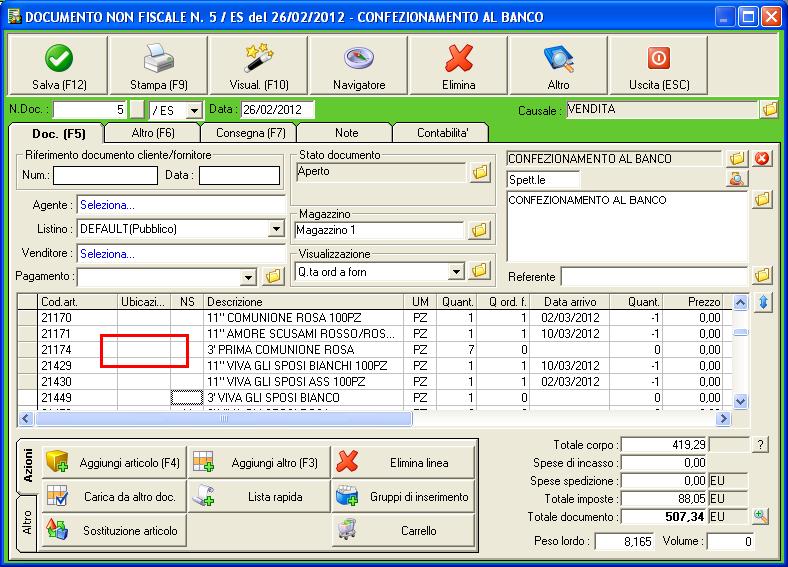Expand the / ES series dropdown
Viewport: 788px width, 567px height.
click(194, 110)
